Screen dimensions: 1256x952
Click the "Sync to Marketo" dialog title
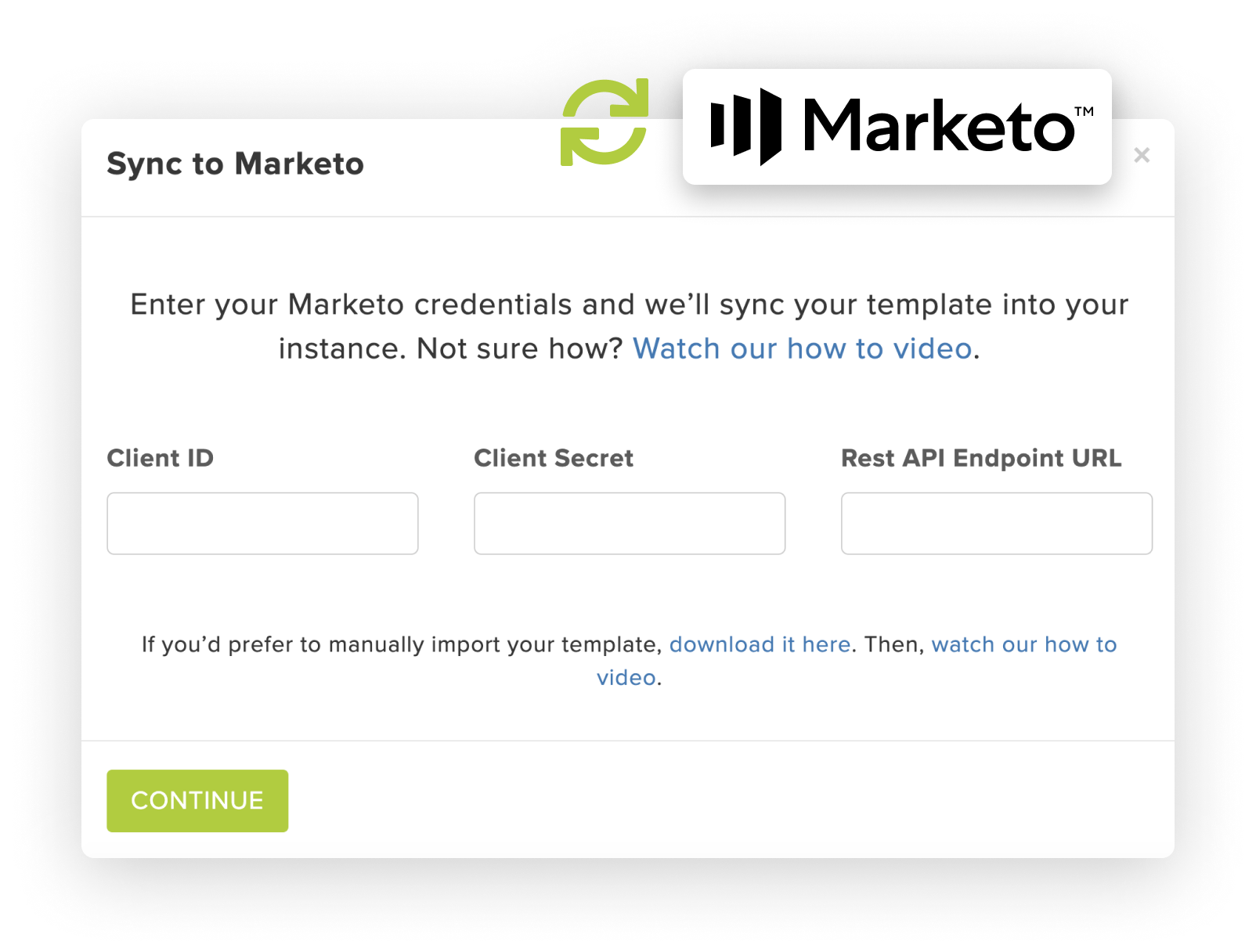pyautogui.click(x=236, y=164)
